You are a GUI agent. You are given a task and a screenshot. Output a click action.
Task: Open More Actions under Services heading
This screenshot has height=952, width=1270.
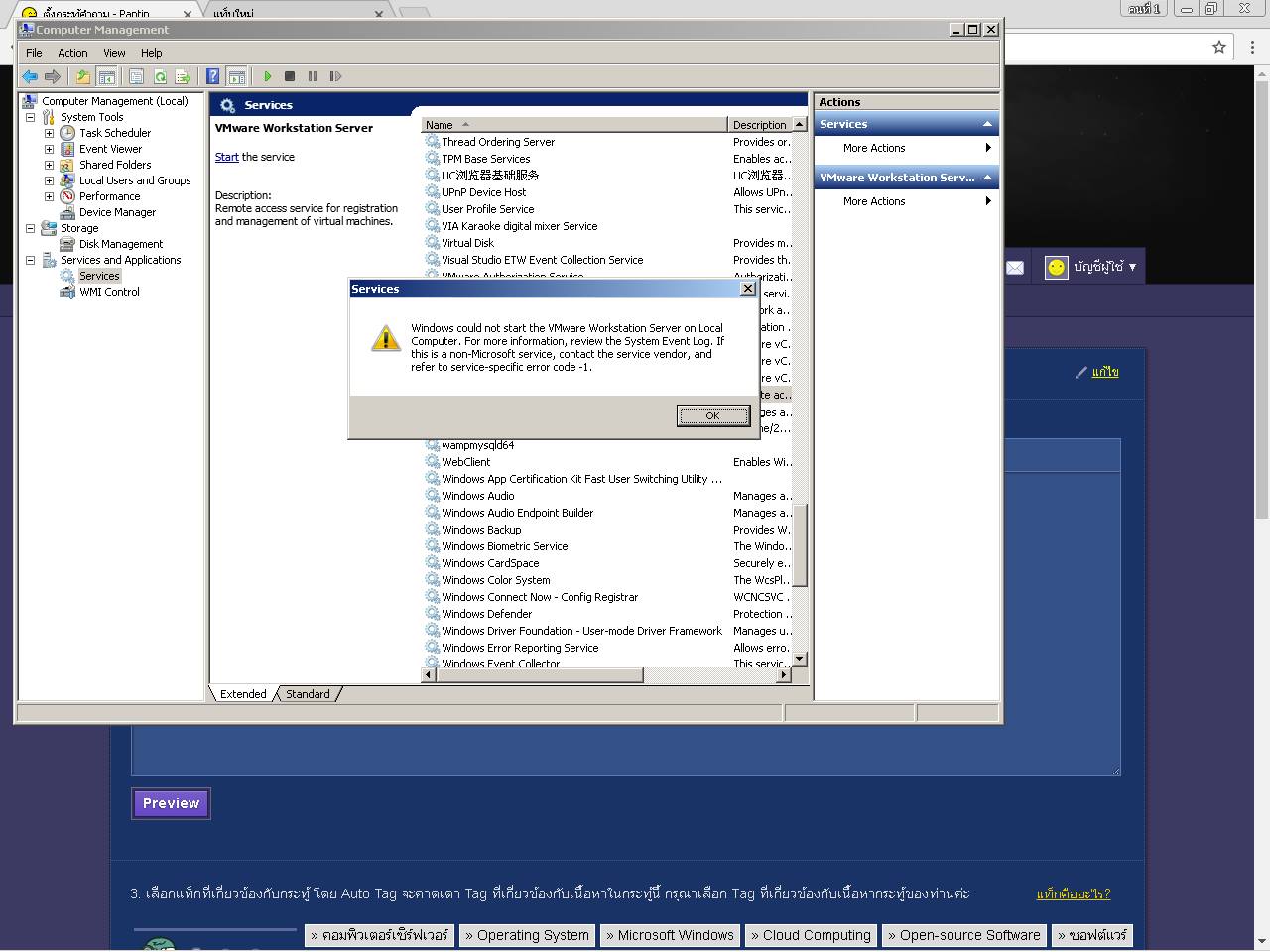906,148
